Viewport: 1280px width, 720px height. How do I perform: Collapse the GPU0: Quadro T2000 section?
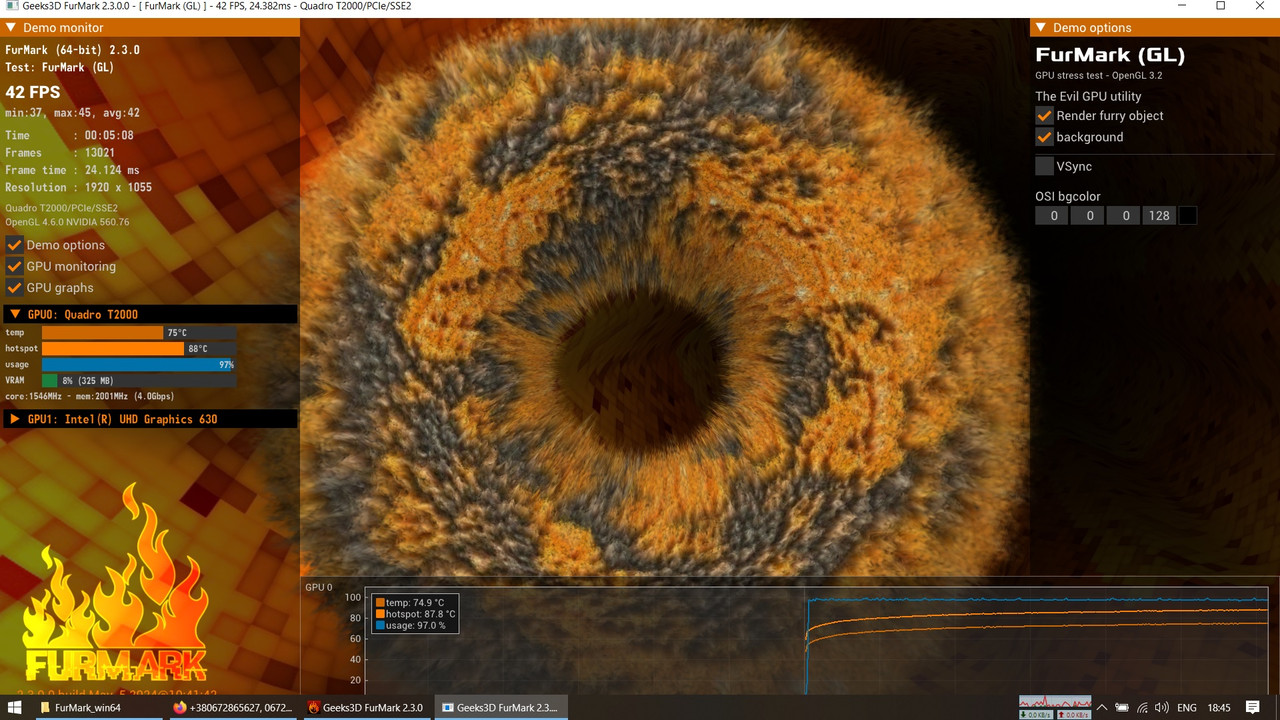(x=15, y=314)
